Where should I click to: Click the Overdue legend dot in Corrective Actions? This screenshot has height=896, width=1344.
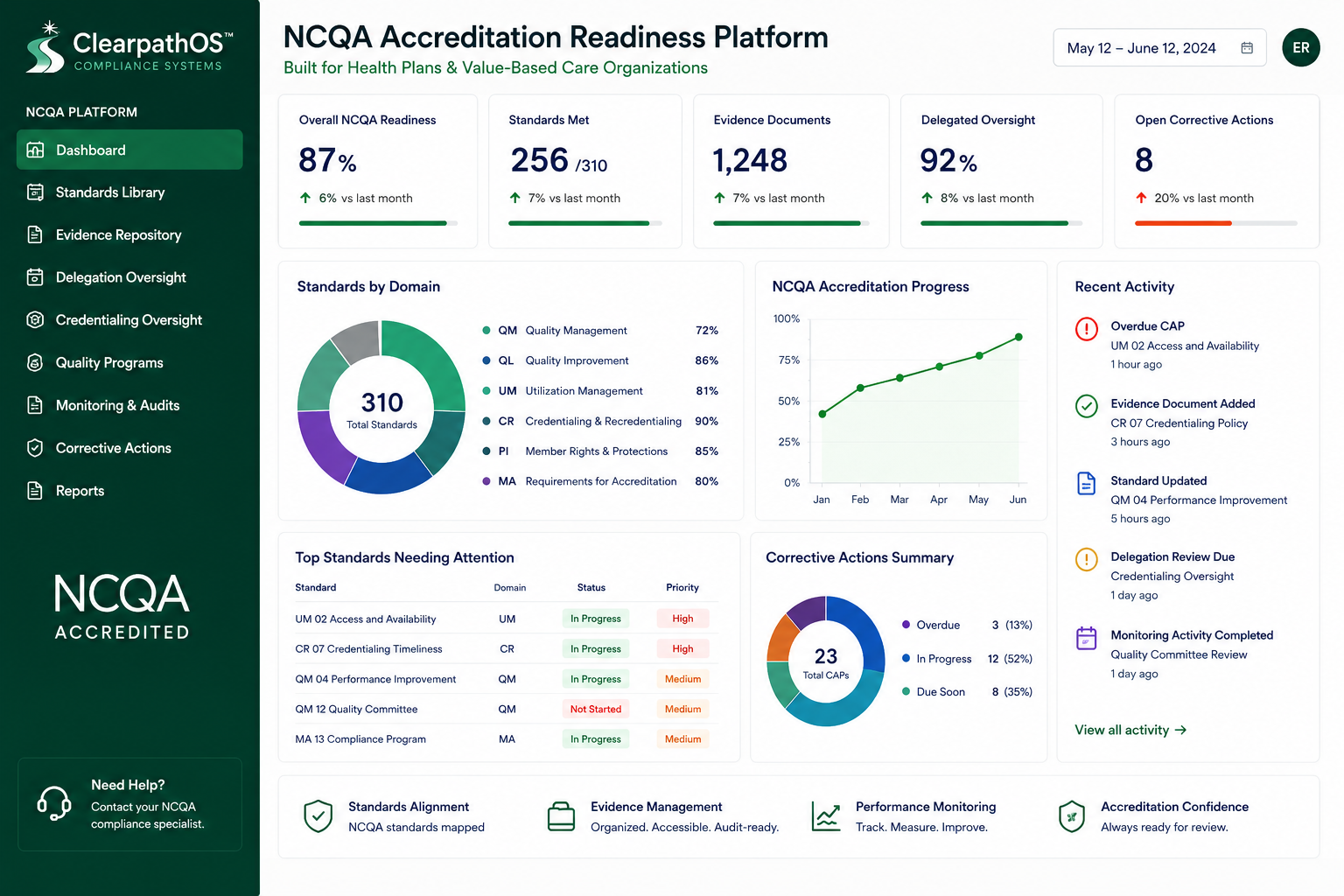pos(906,625)
